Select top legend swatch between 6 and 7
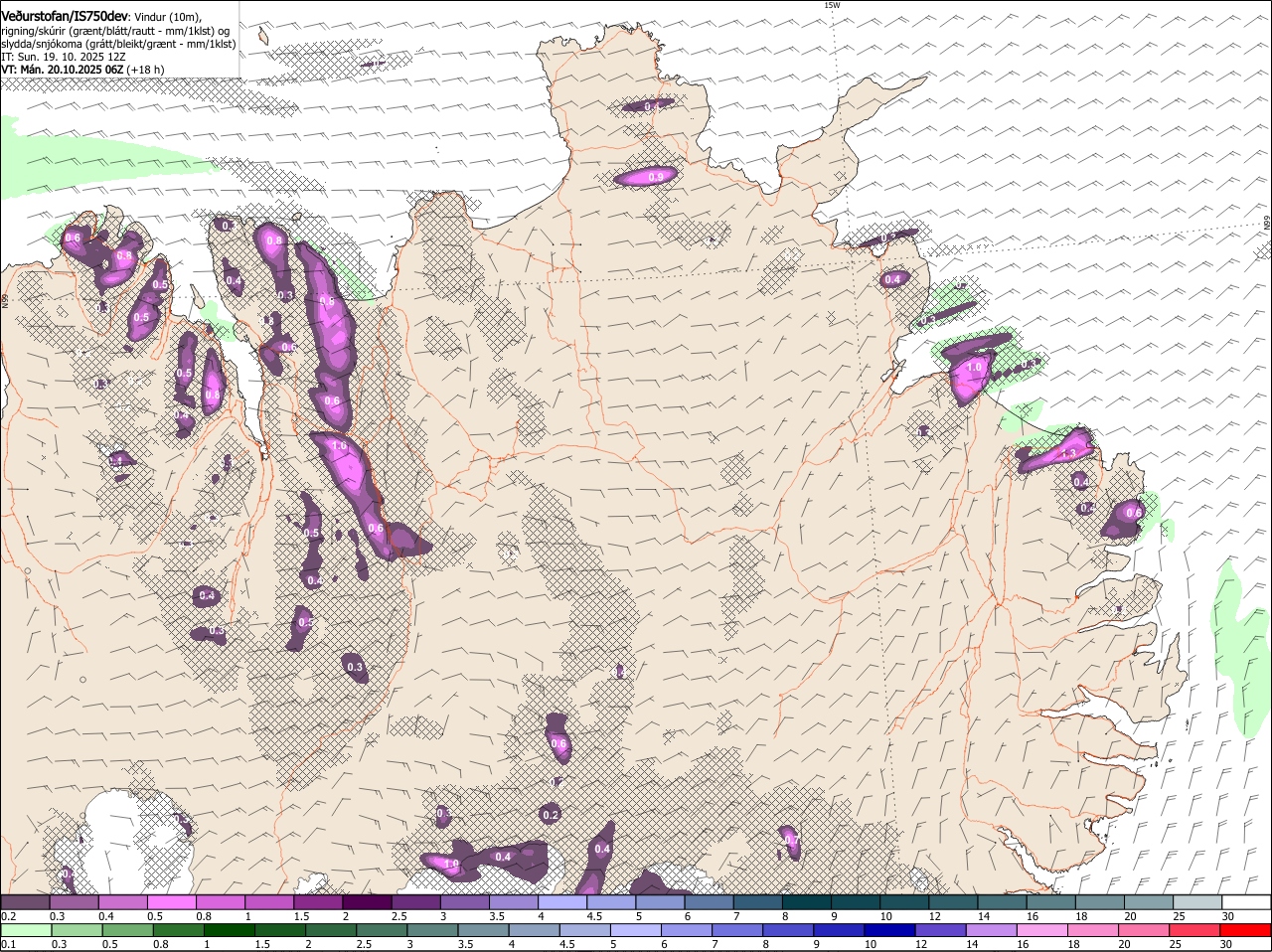Image resolution: width=1272 pixels, height=952 pixels. 709,901
